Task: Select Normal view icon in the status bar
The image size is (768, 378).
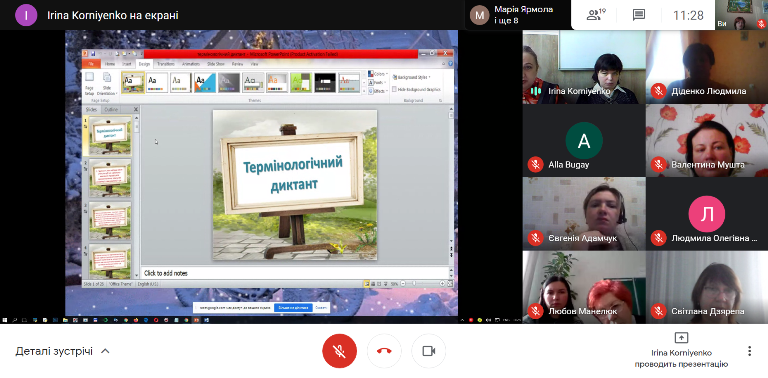Action: tap(366, 284)
